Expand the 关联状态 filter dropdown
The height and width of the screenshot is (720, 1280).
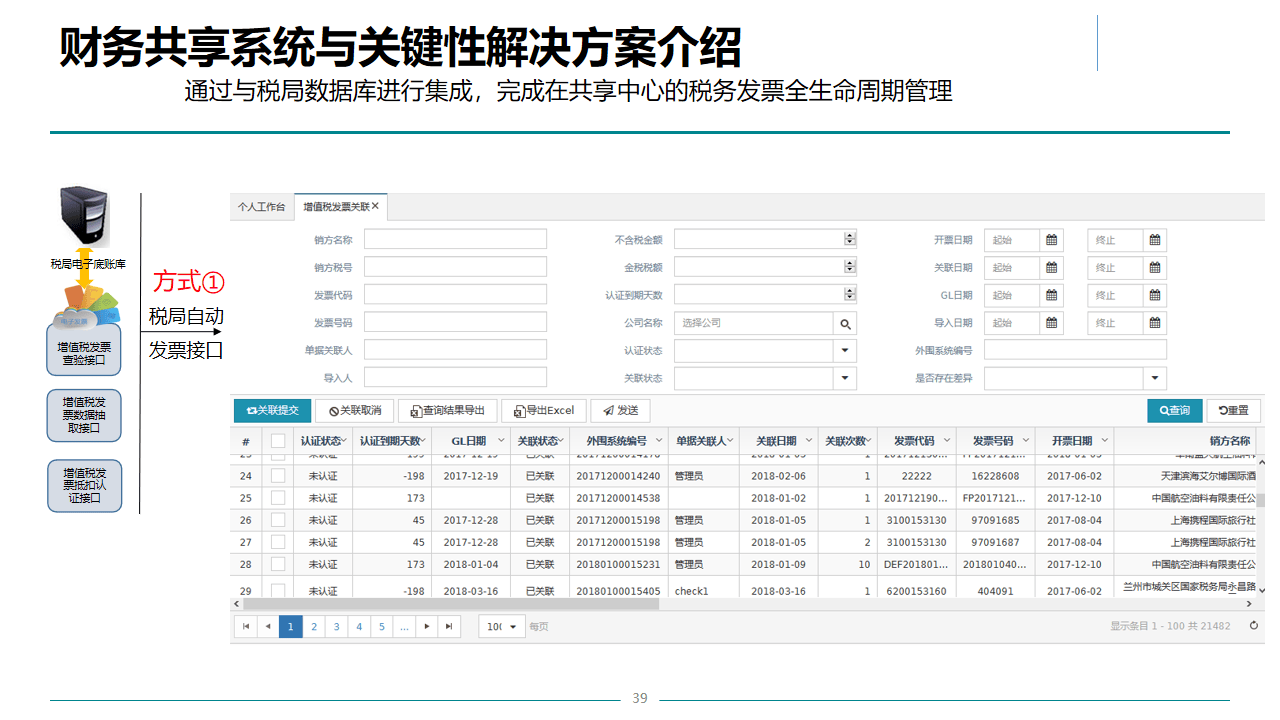click(845, 378)
